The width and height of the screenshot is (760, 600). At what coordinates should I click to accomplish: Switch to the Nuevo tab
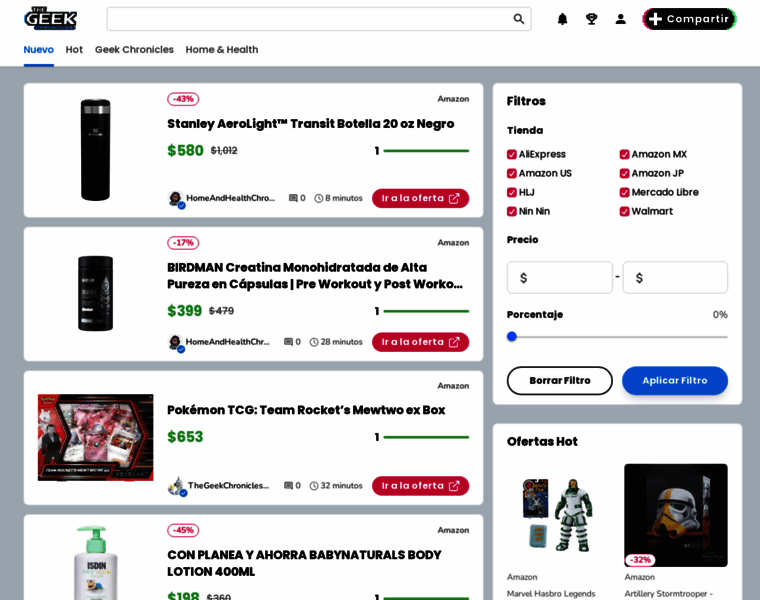click(39, 49)
